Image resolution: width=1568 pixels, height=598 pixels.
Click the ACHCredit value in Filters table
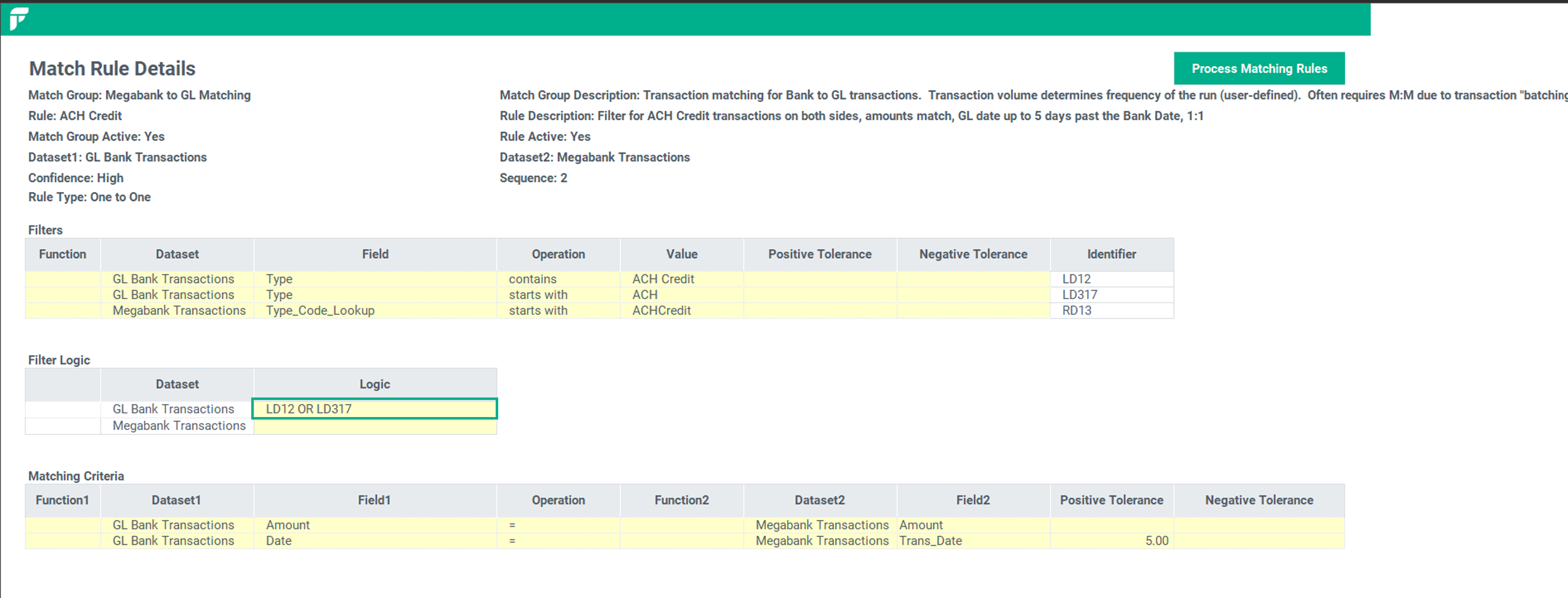click(681, 310)
